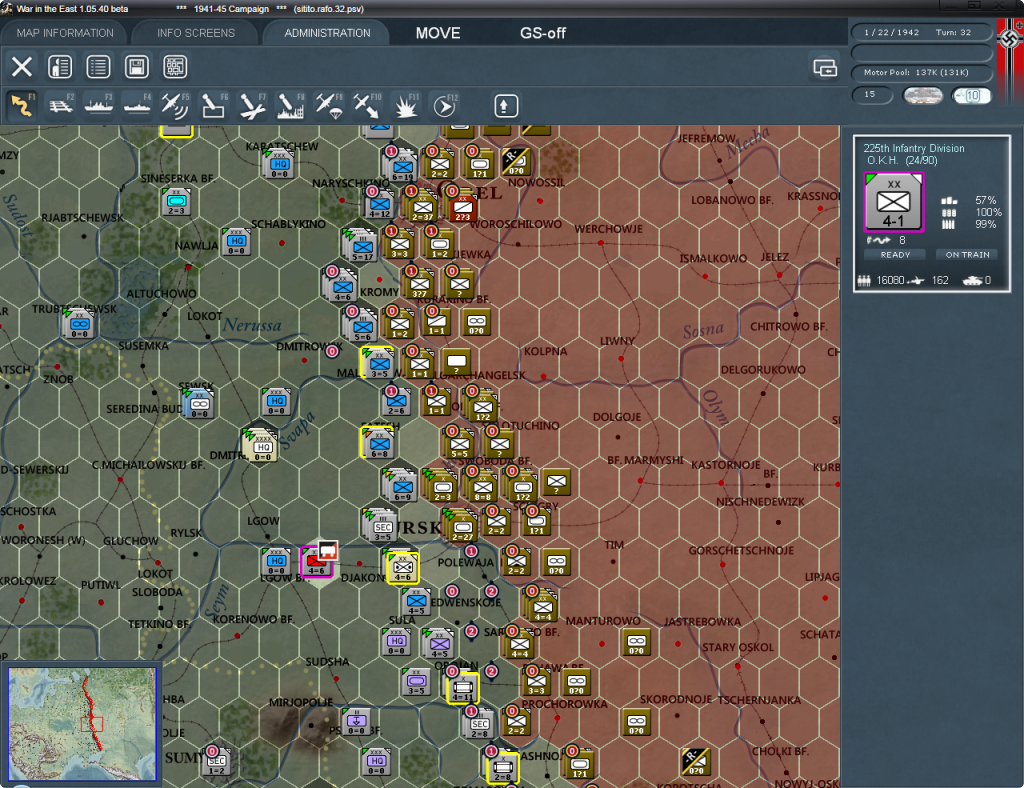Click the weather condition image pill
Viewport: 1024px width, 788px height.
pos(922,96)
